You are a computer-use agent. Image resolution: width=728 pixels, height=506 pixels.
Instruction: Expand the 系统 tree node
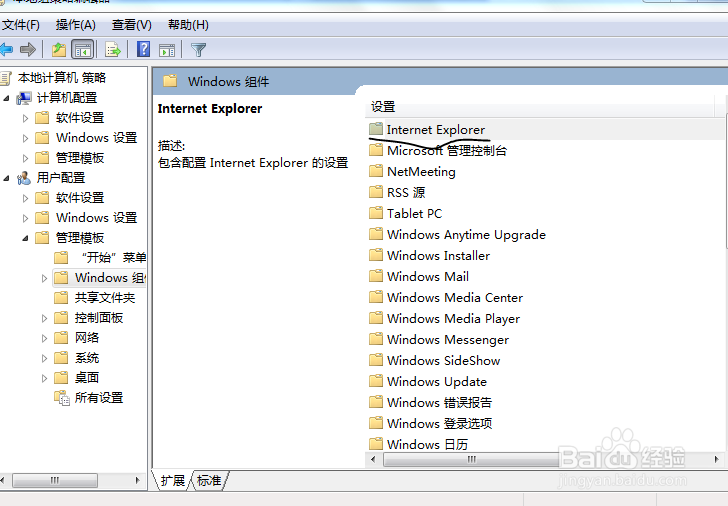click(45, 358)
